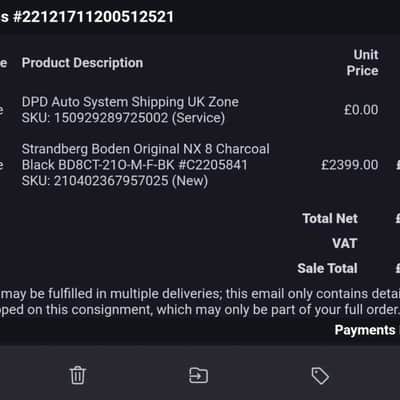The width and height of the screenshot is (400, 400).
Task: Select the order number #221217112005​12521 heading
Action: (x=93, y=17)
